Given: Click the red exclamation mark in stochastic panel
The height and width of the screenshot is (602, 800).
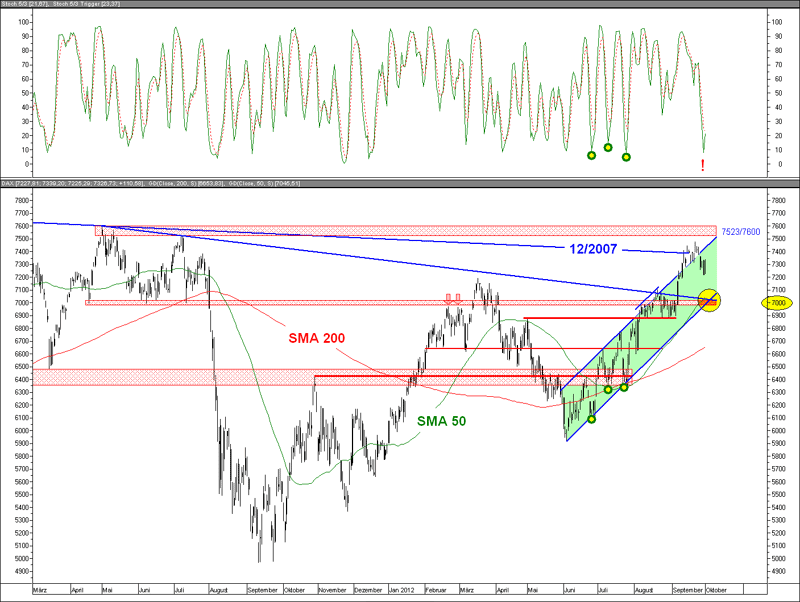Looking at the screenshot, I should click(x=703, y=165).
